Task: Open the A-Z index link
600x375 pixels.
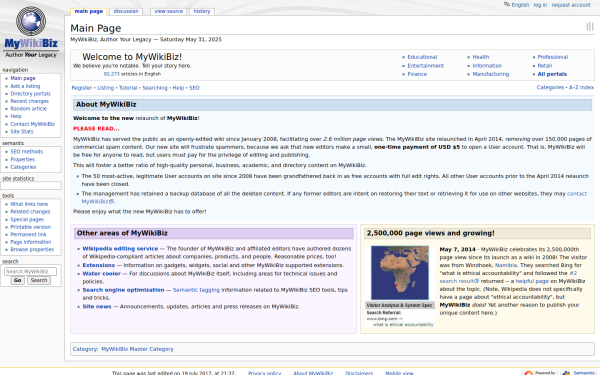Action: (581, 88)
